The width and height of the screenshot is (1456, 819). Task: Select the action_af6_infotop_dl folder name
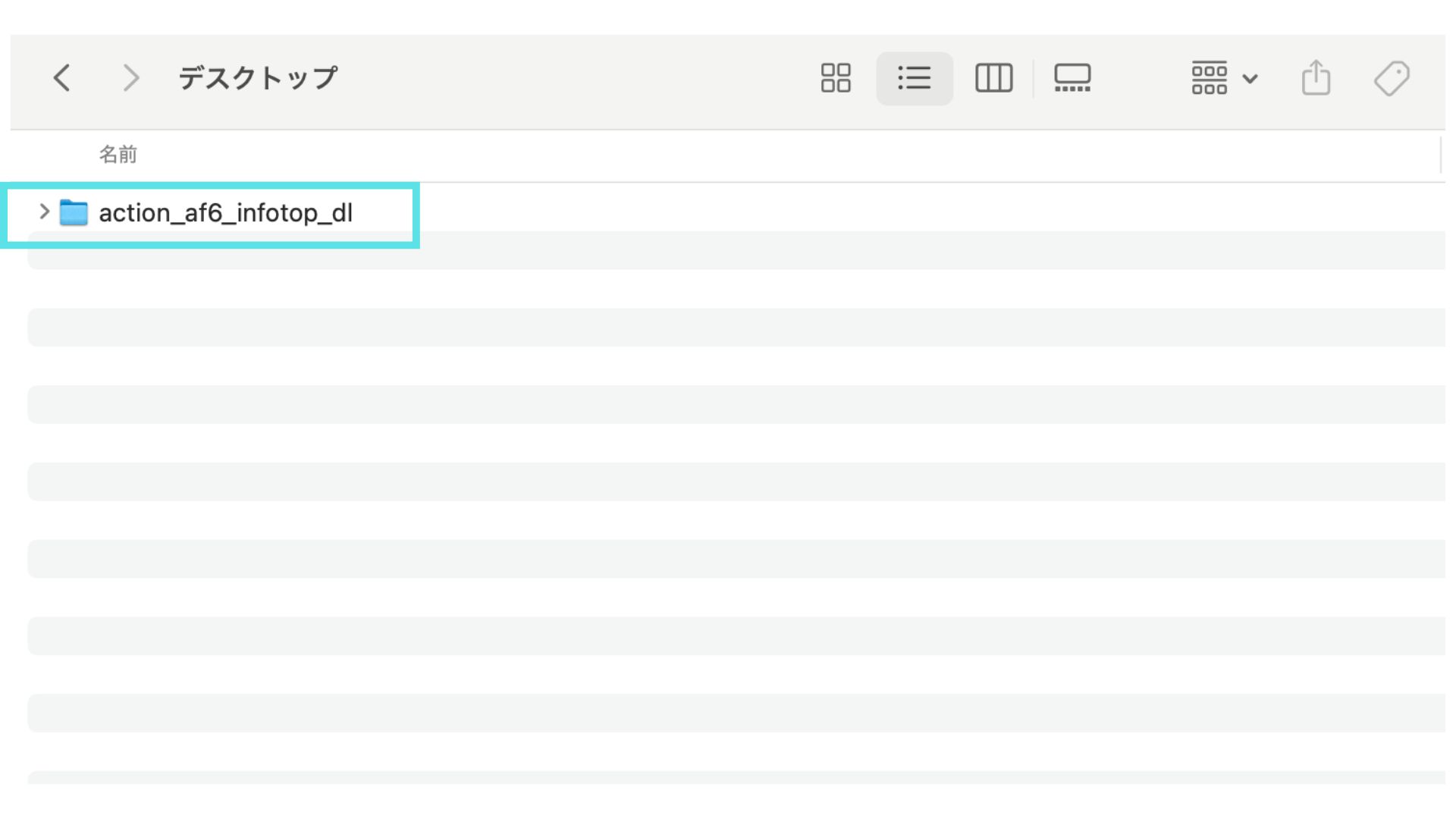click(225, 213)
